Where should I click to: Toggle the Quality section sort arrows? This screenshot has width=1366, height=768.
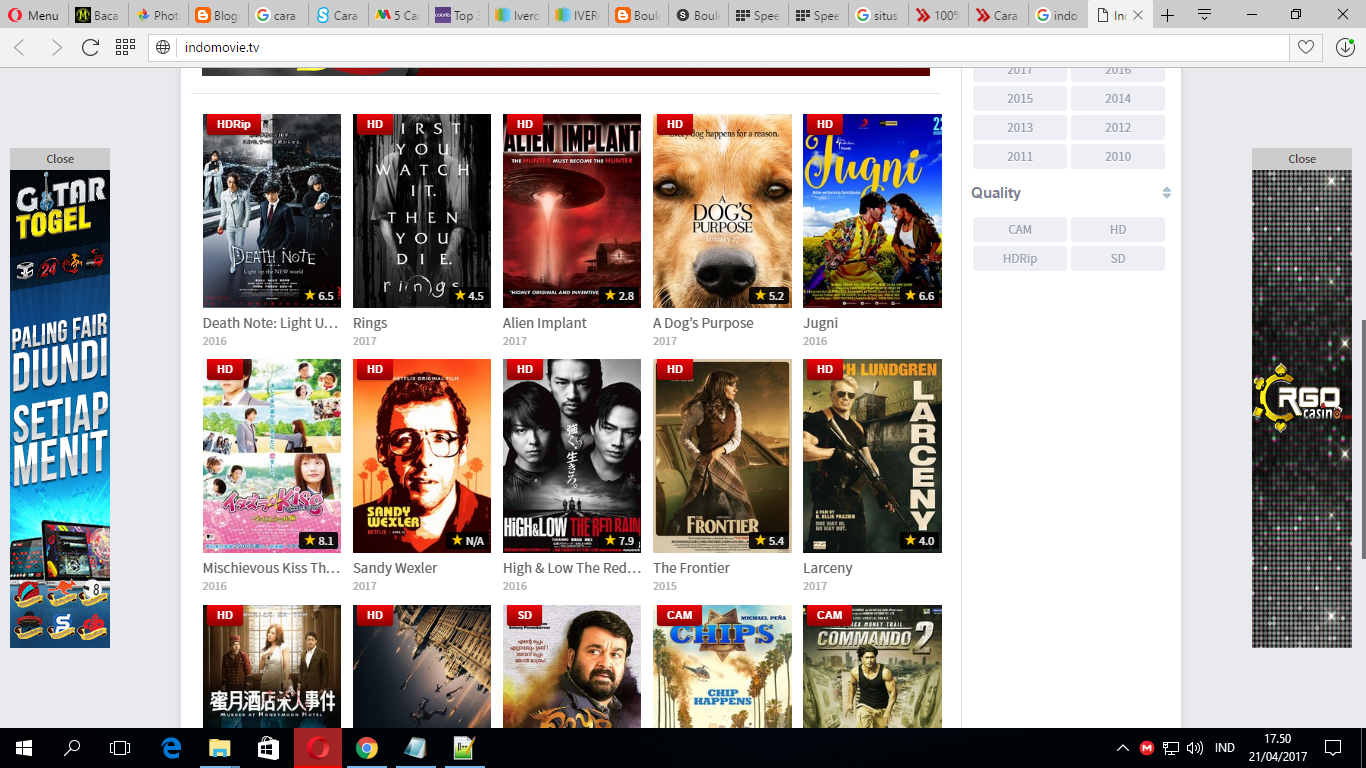tap(1166, 193)
